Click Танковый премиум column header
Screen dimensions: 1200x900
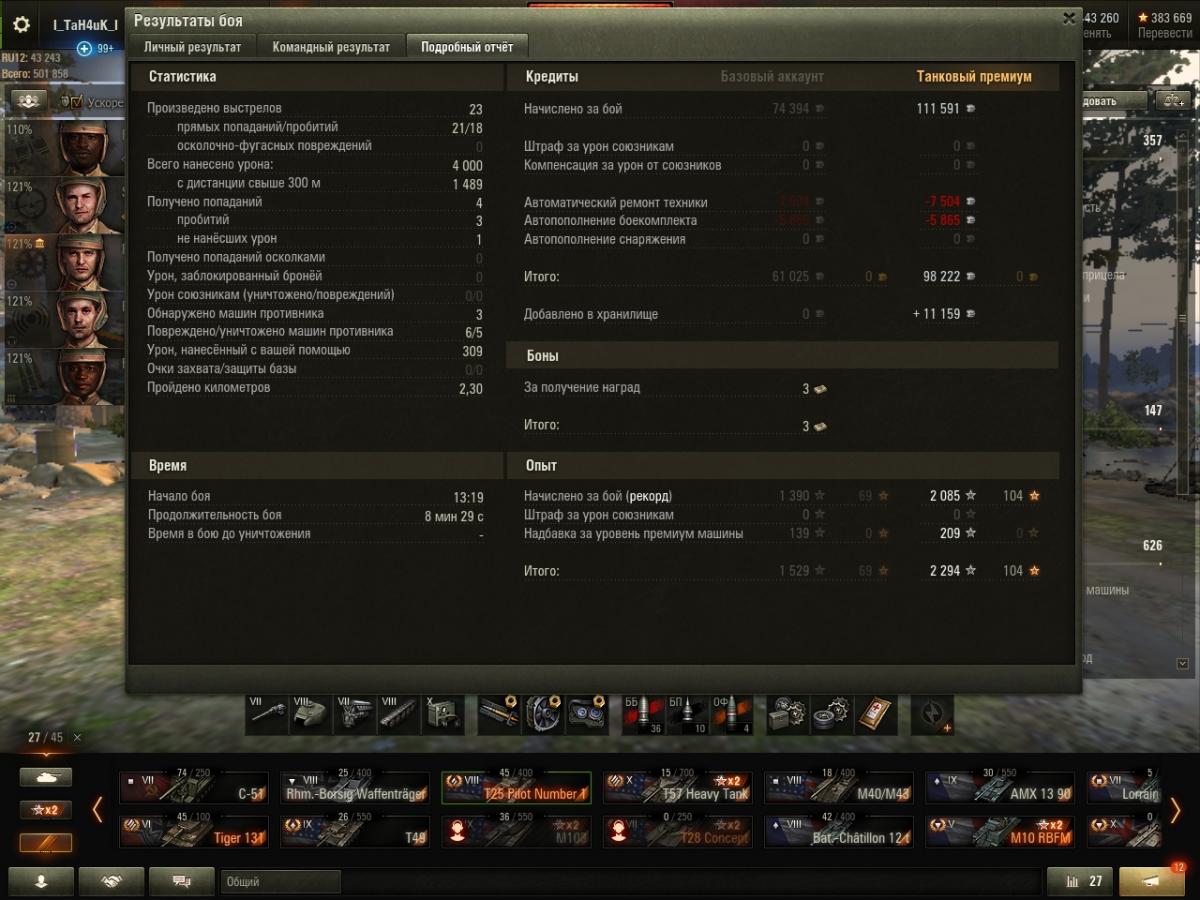974,76
